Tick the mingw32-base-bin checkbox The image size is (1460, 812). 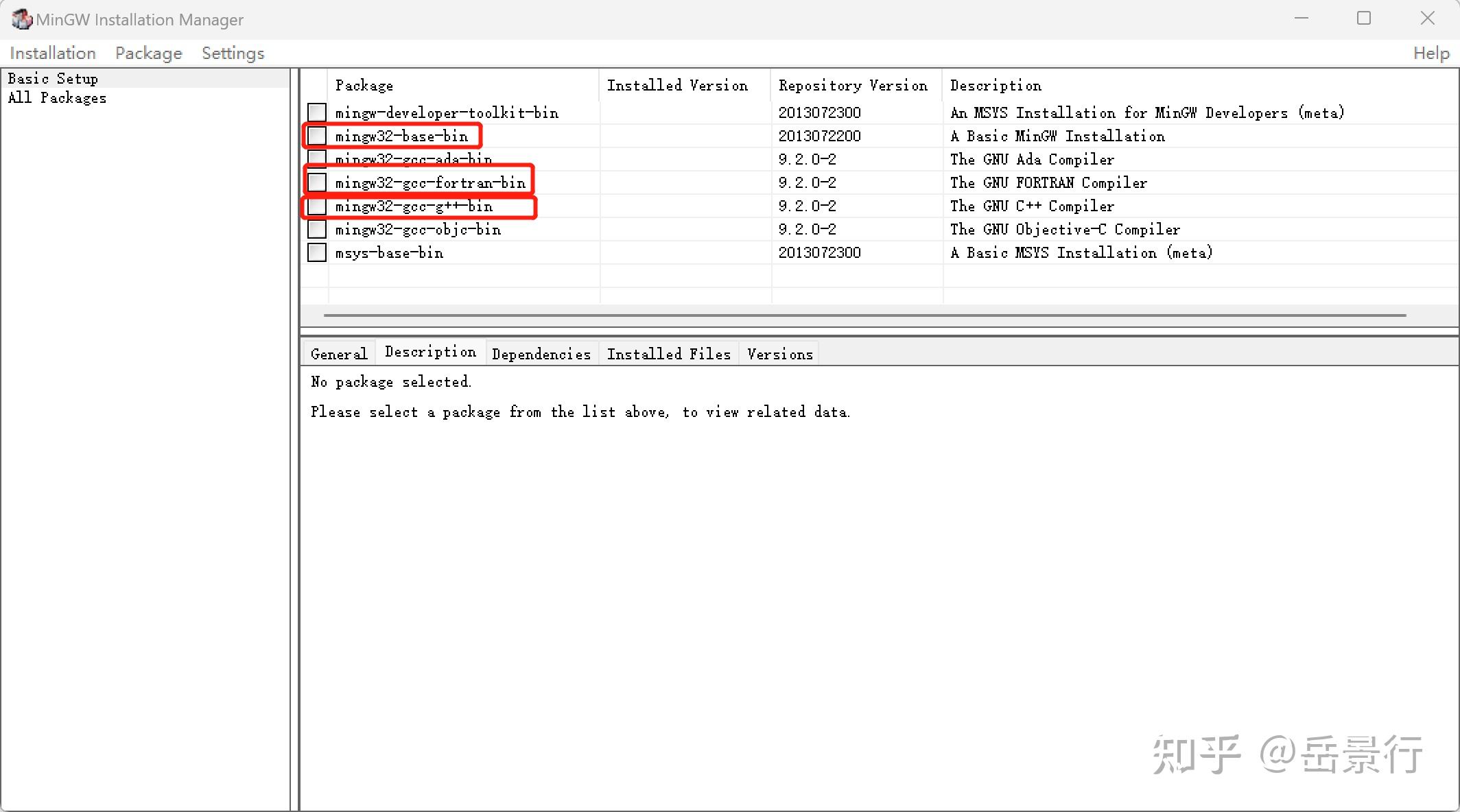tap(317, 136)
